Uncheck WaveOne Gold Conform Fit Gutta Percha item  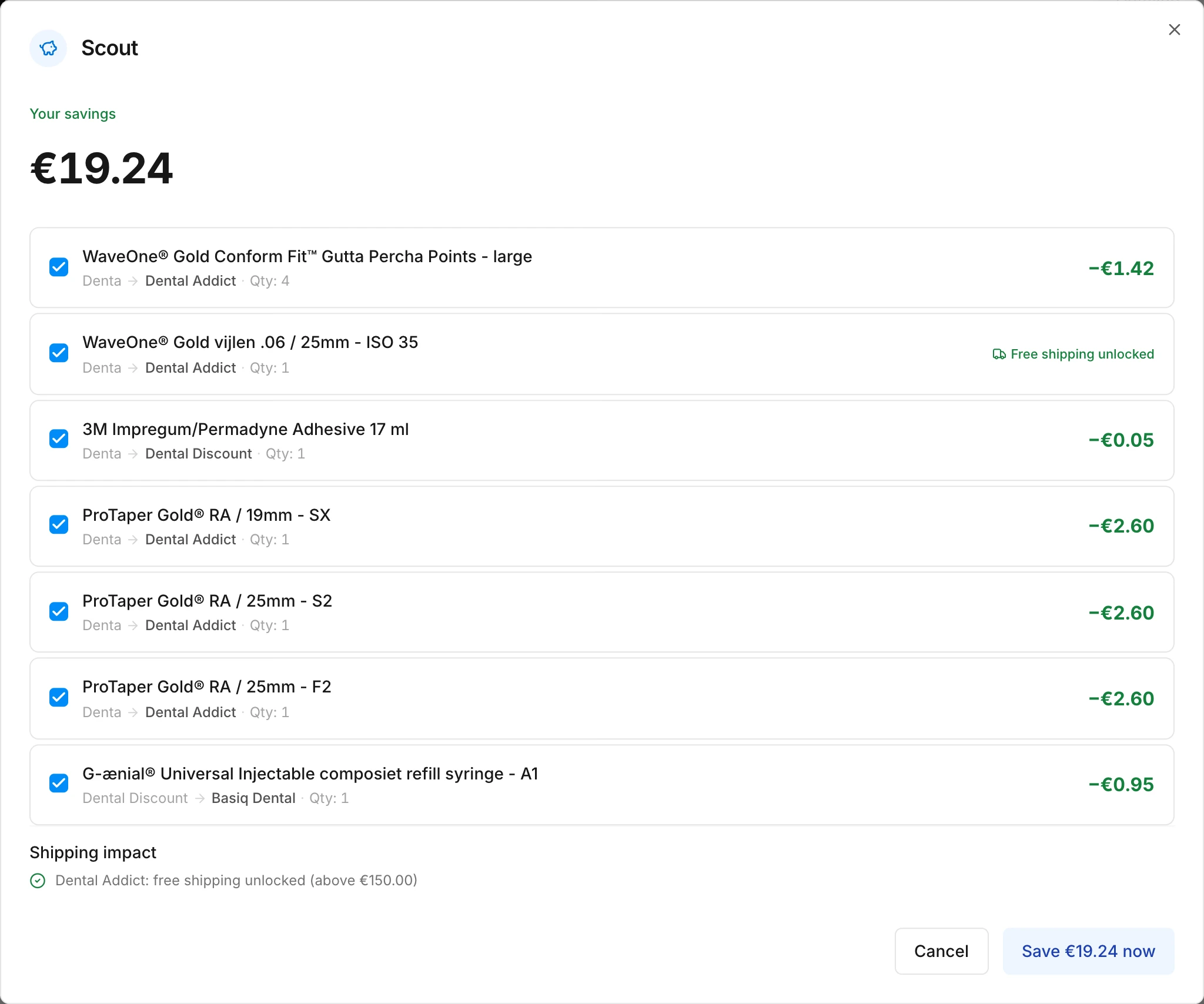pos(59,267)
